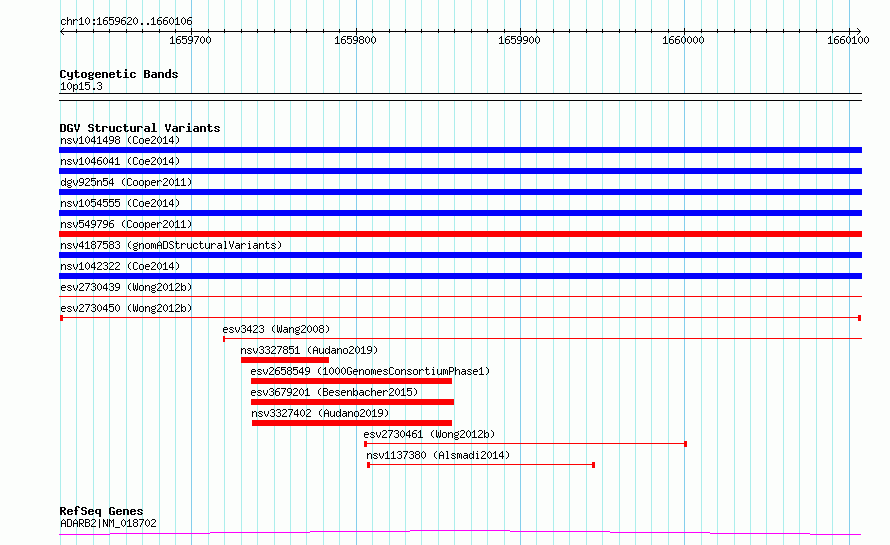Click the thin red line for esv2730439
Viewport: 890px width, 545px height.
460,296
